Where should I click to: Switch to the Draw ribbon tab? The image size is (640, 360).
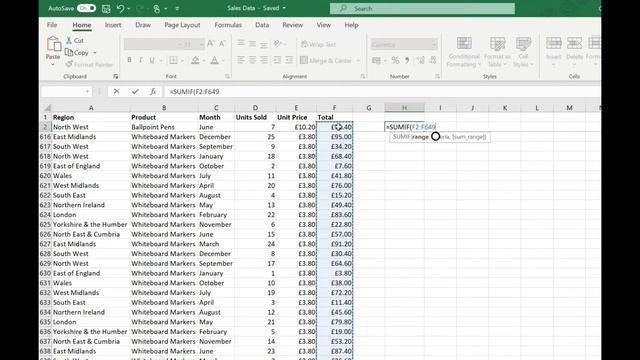(x=143, y=25)
